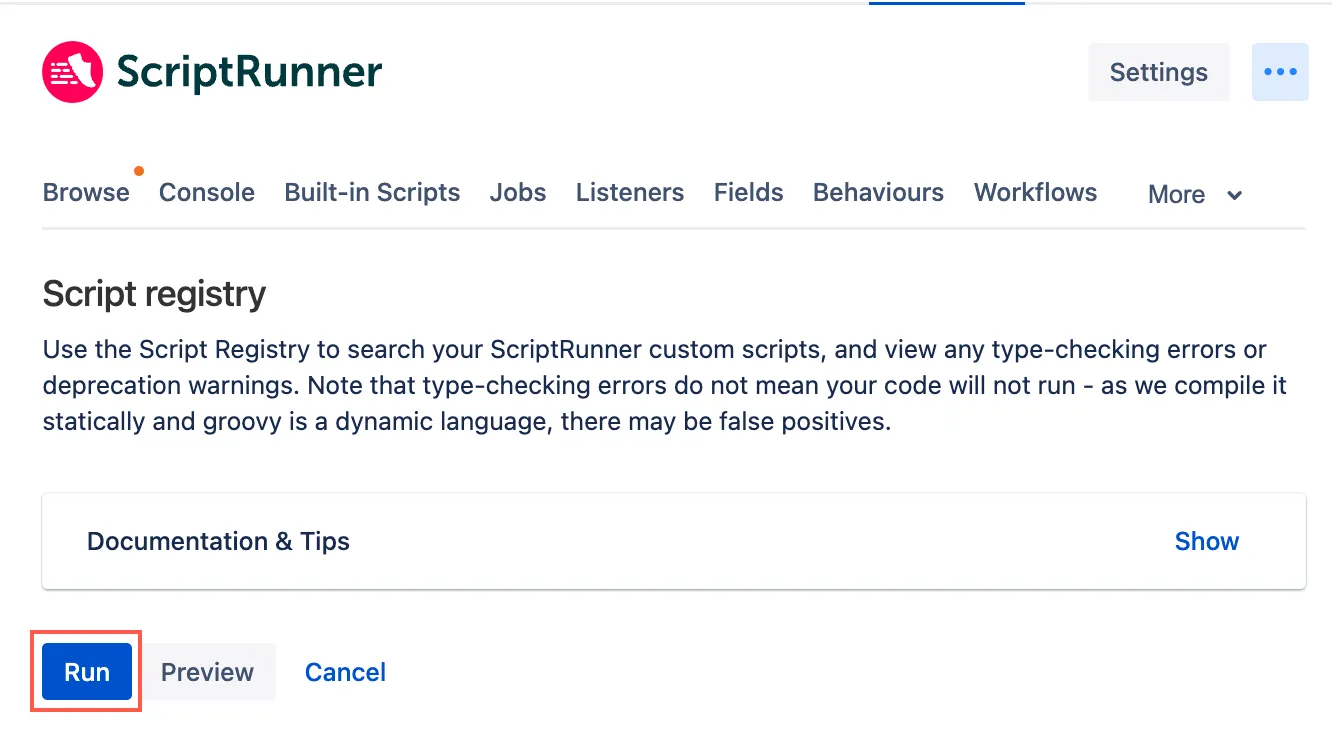Expand the More tabs dropdown
Screen dimensions: 1332x732
1195,194
